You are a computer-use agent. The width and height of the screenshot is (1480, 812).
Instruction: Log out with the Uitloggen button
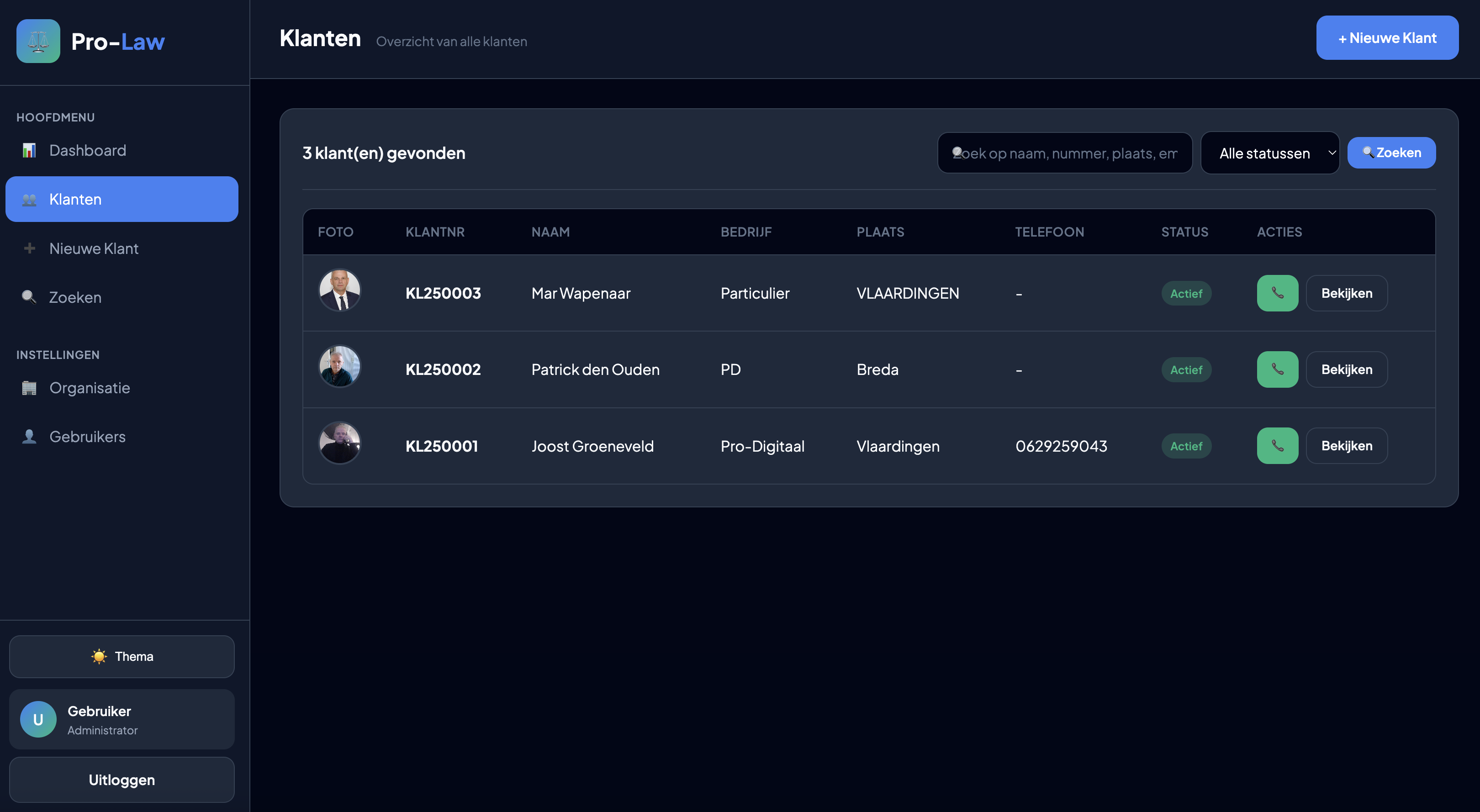(122, 779)
